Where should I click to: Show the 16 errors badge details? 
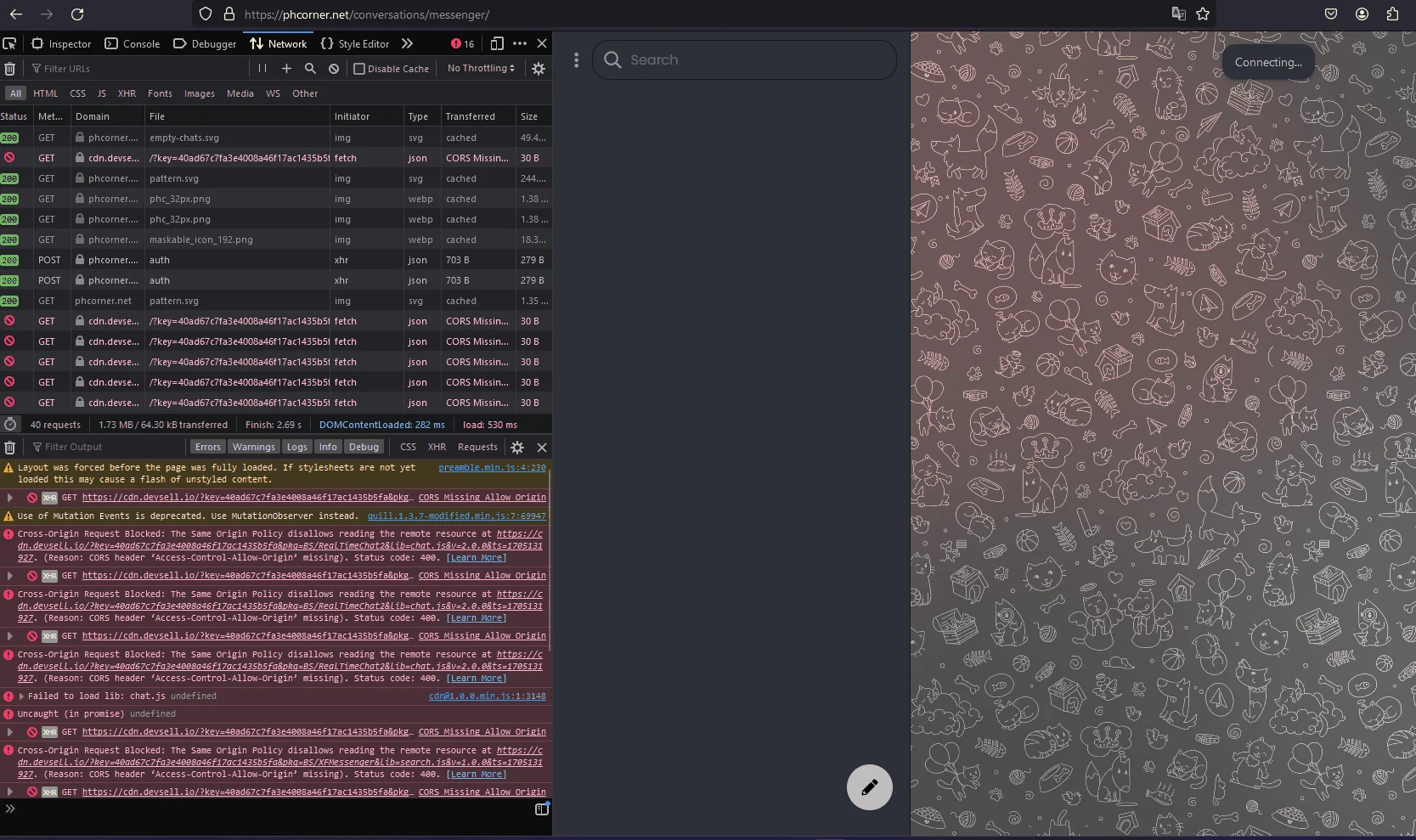463,43
